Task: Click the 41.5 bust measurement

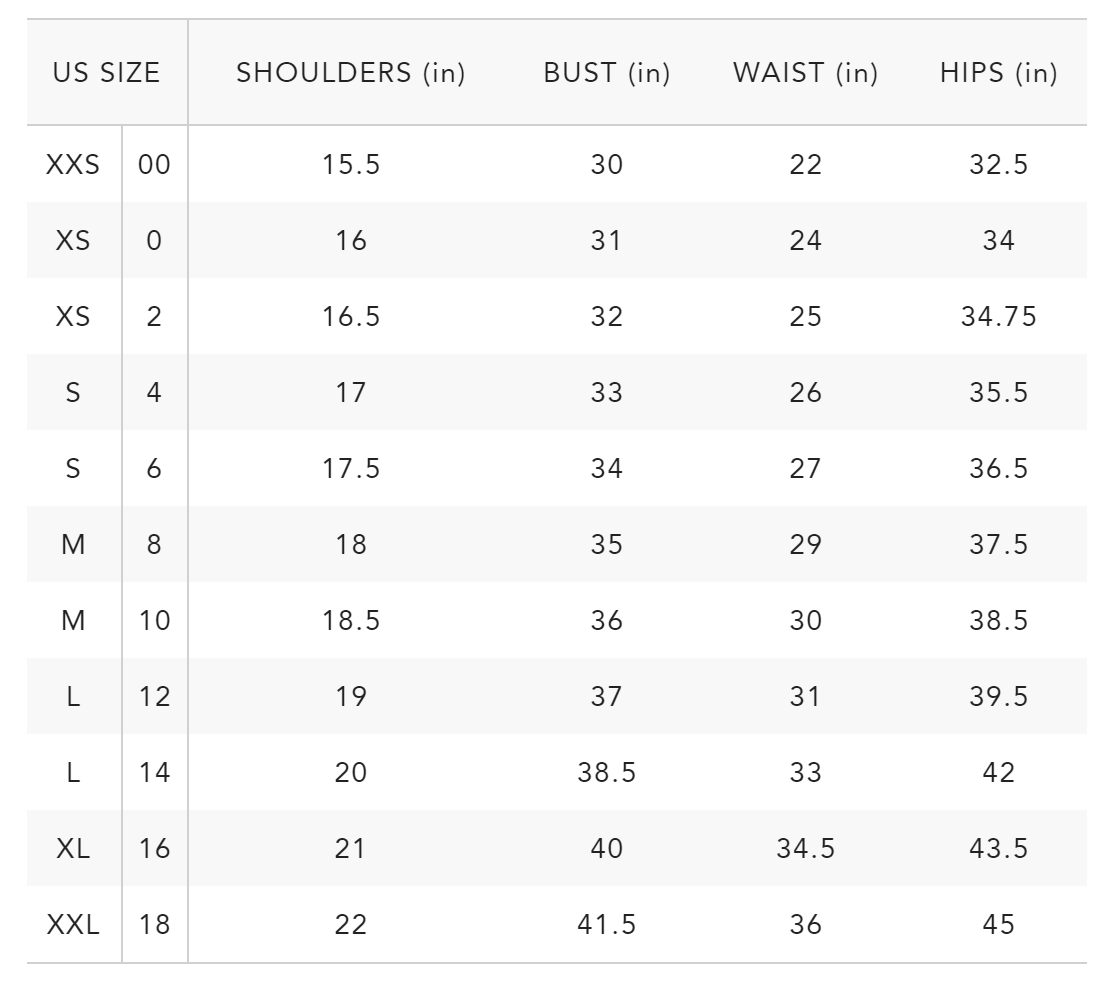Action: click(x=607, y=925)
